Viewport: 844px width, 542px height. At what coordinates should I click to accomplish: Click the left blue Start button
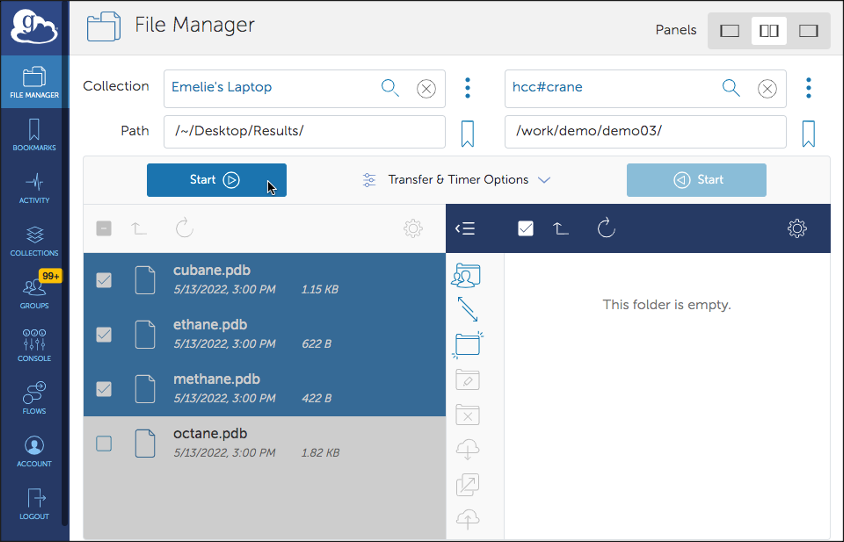tap(216, 180)
